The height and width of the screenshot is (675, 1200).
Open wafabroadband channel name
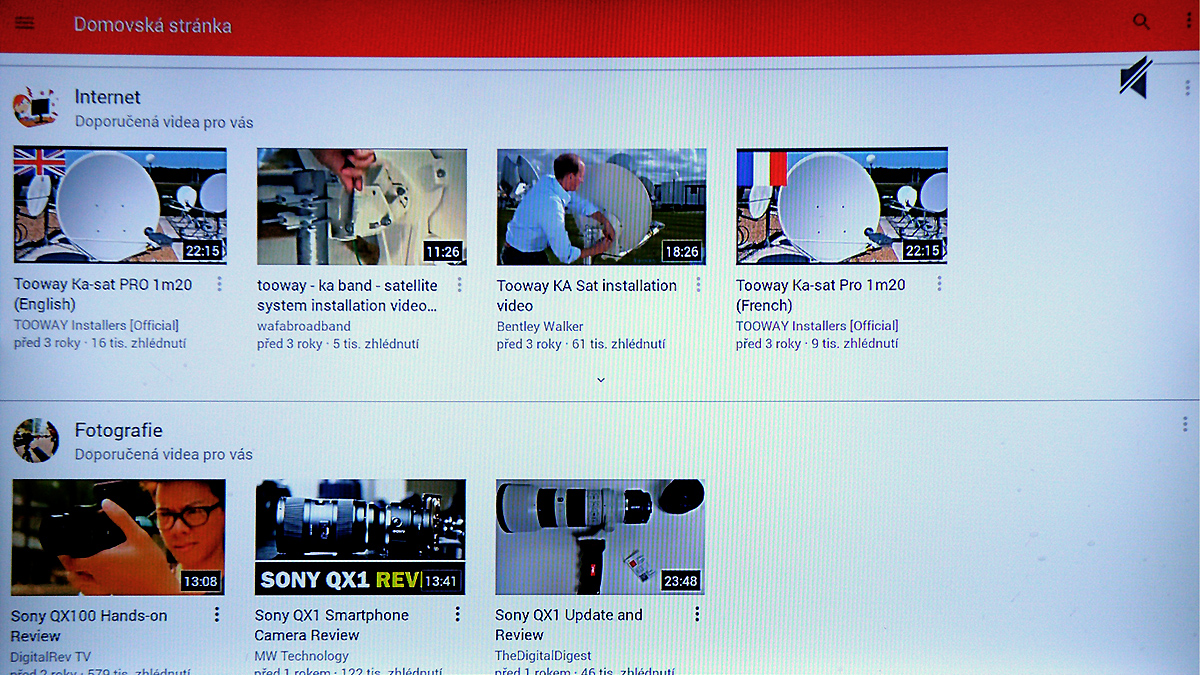click(304, 326)
